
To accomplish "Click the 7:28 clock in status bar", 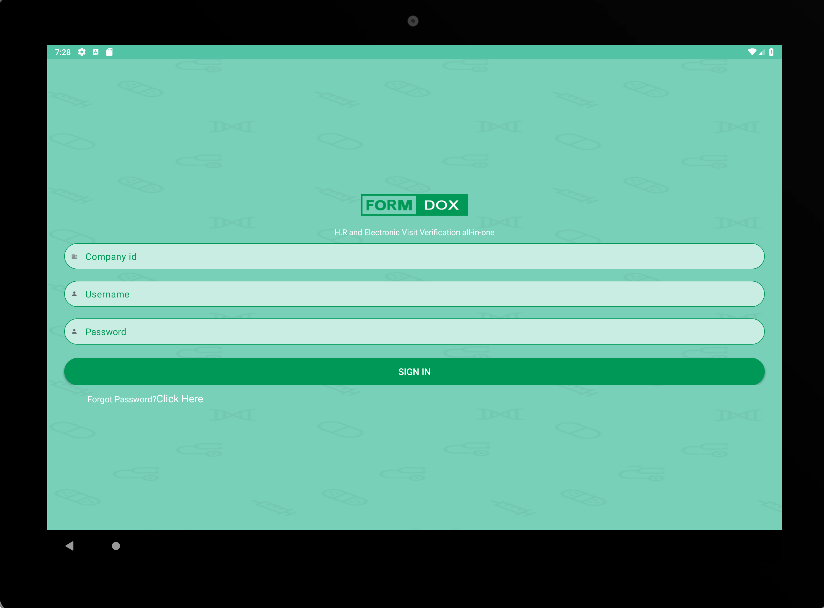I will click(63, 52).
